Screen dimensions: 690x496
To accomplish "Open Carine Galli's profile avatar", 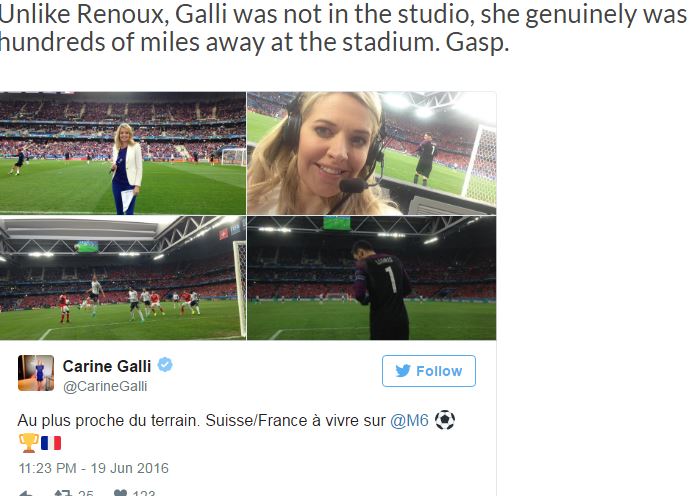I will 36,372.
